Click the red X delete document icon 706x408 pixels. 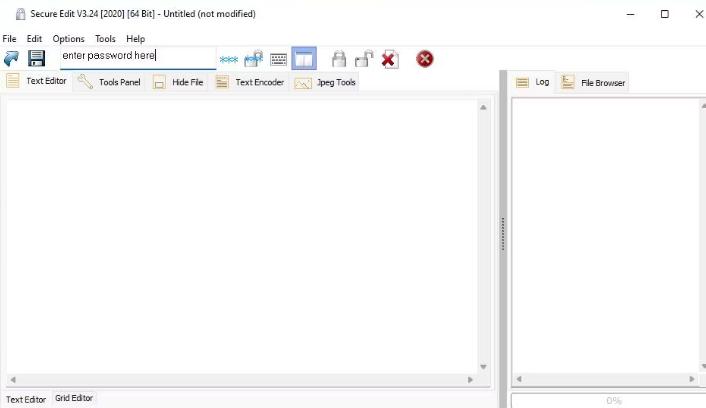390,59
